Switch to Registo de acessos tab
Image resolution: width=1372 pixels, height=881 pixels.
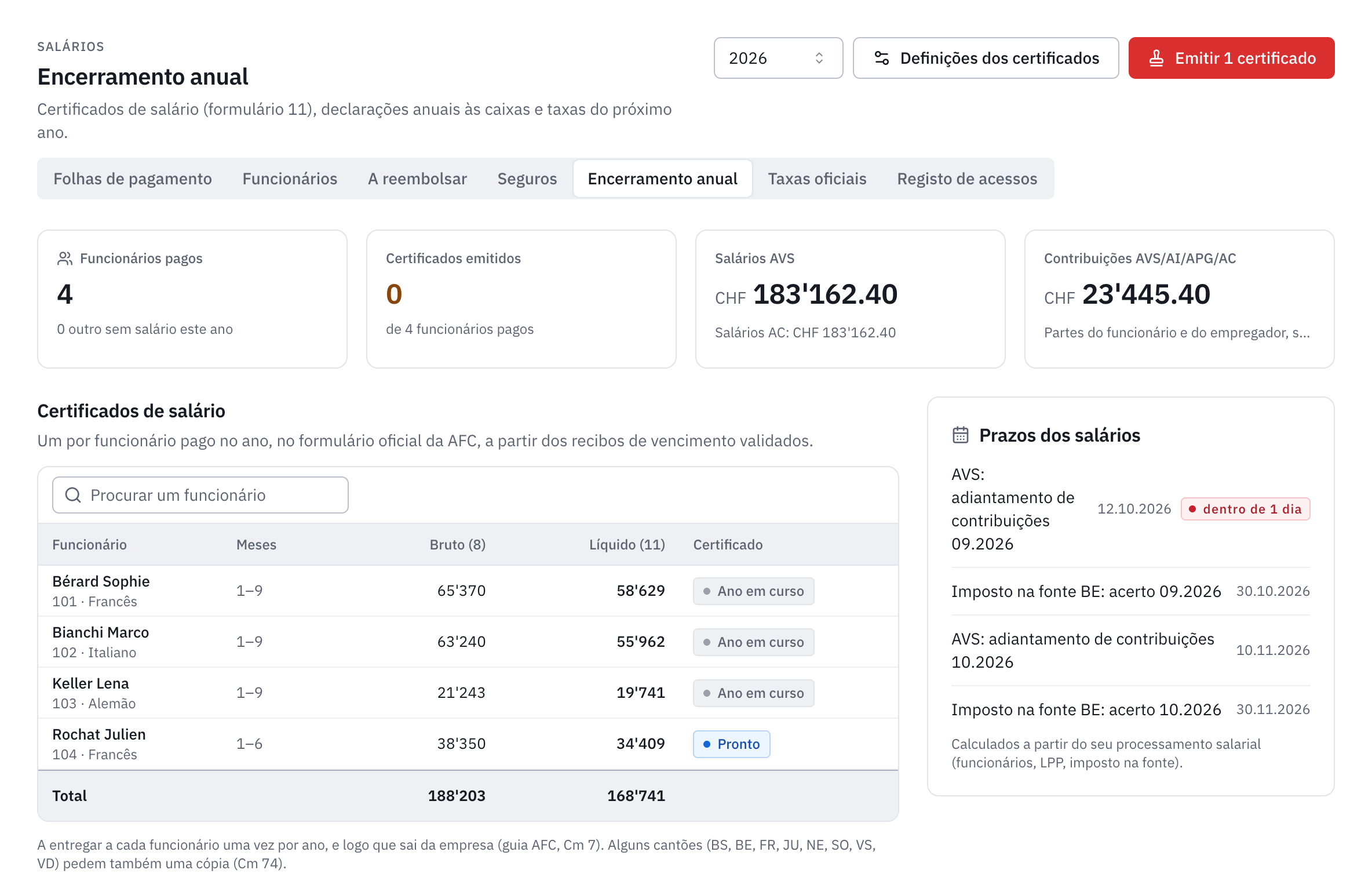967,179
